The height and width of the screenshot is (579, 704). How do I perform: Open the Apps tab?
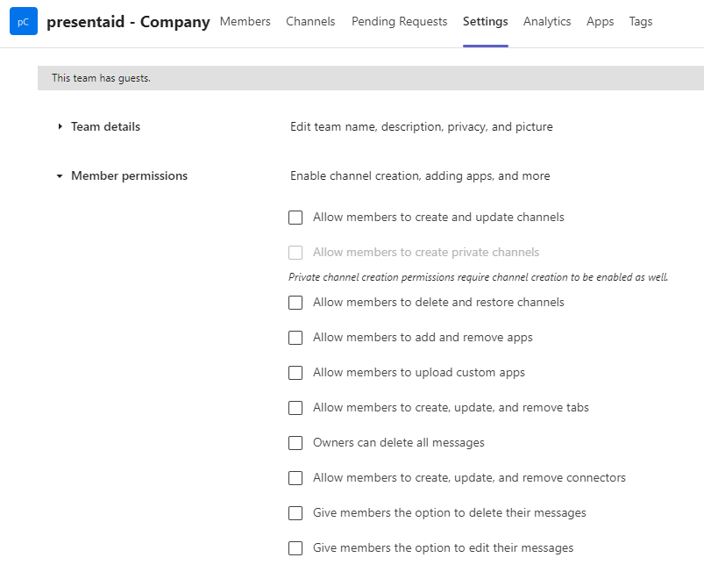point(600,22)
